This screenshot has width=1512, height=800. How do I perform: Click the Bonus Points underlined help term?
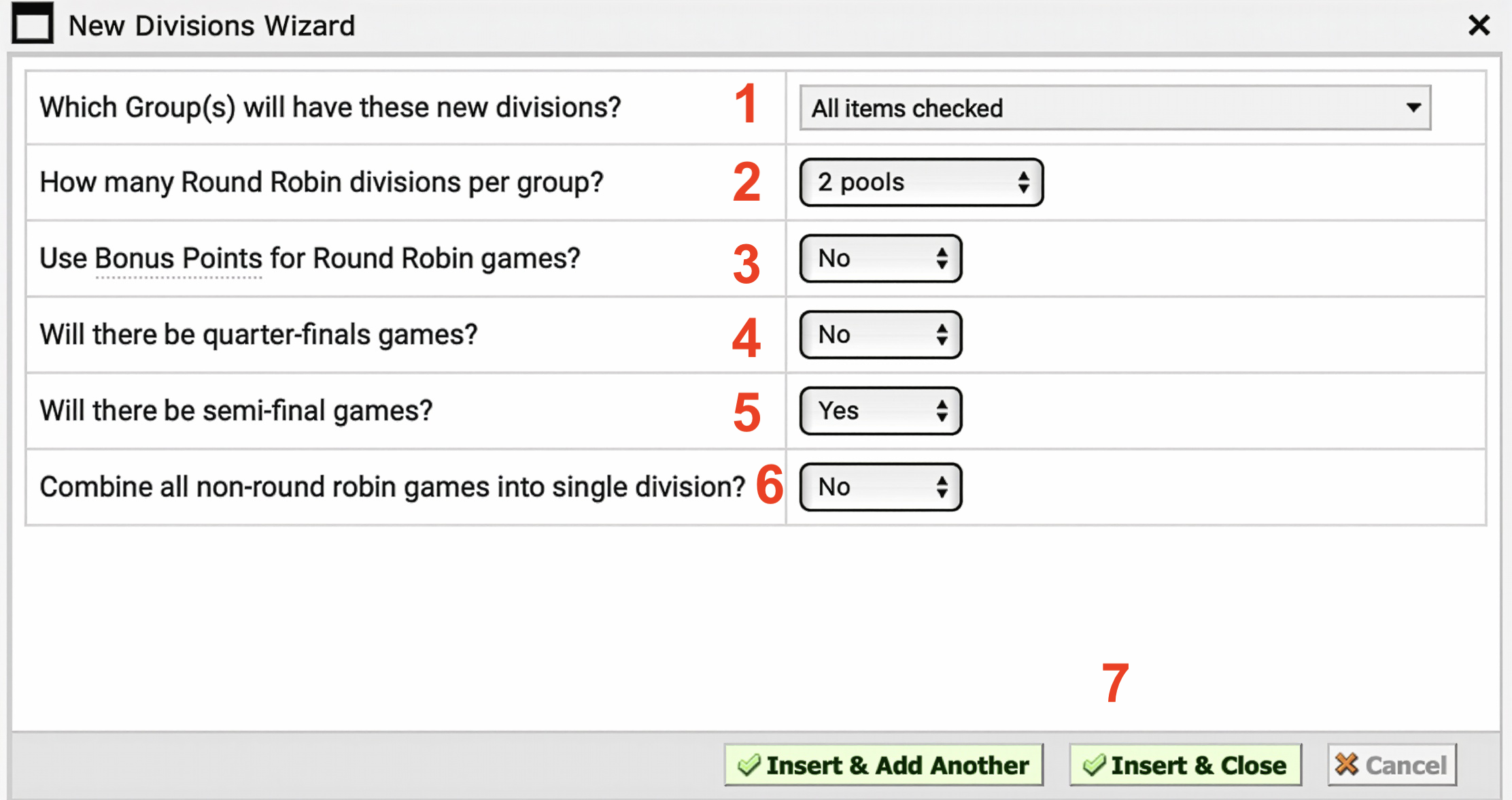[178, 259]
